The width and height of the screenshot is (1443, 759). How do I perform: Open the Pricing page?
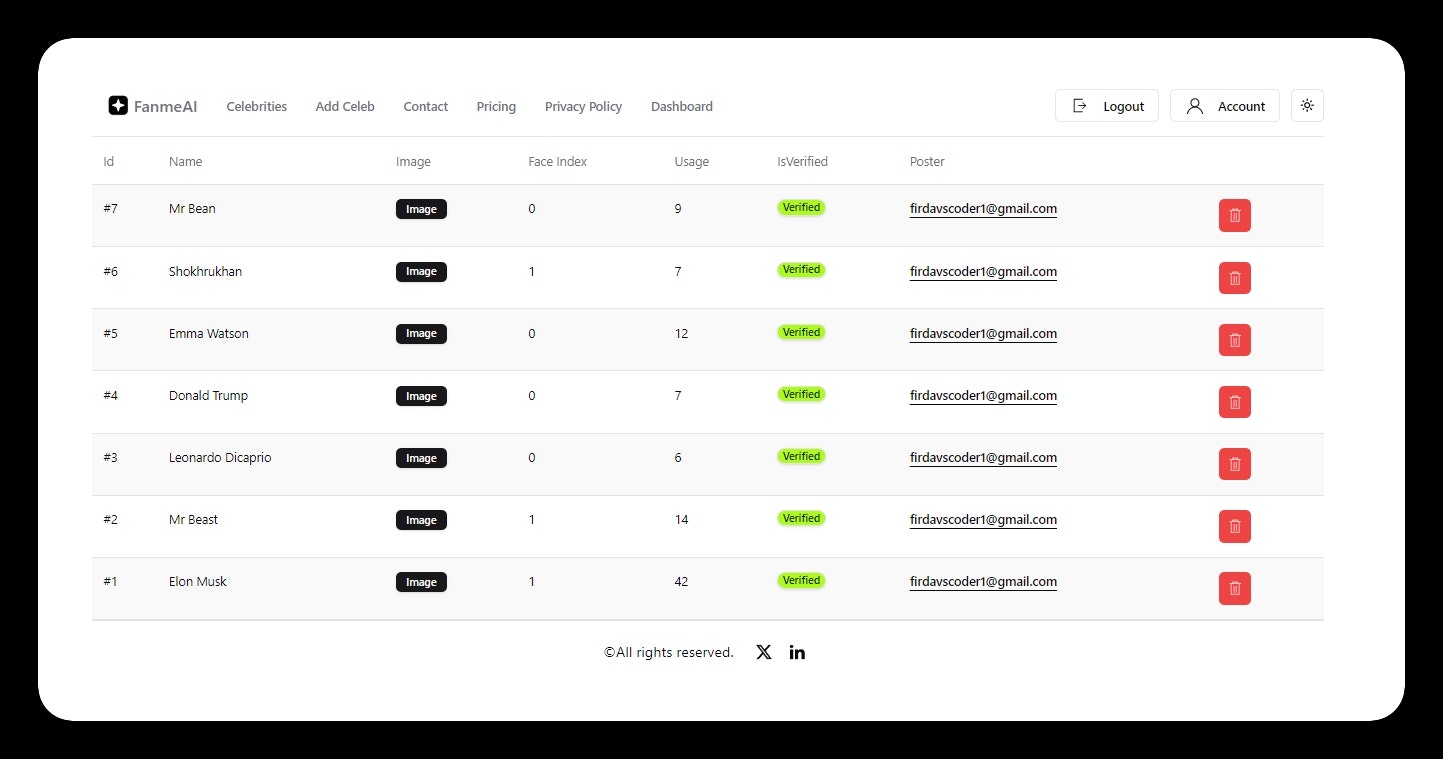tap(496, 106)
